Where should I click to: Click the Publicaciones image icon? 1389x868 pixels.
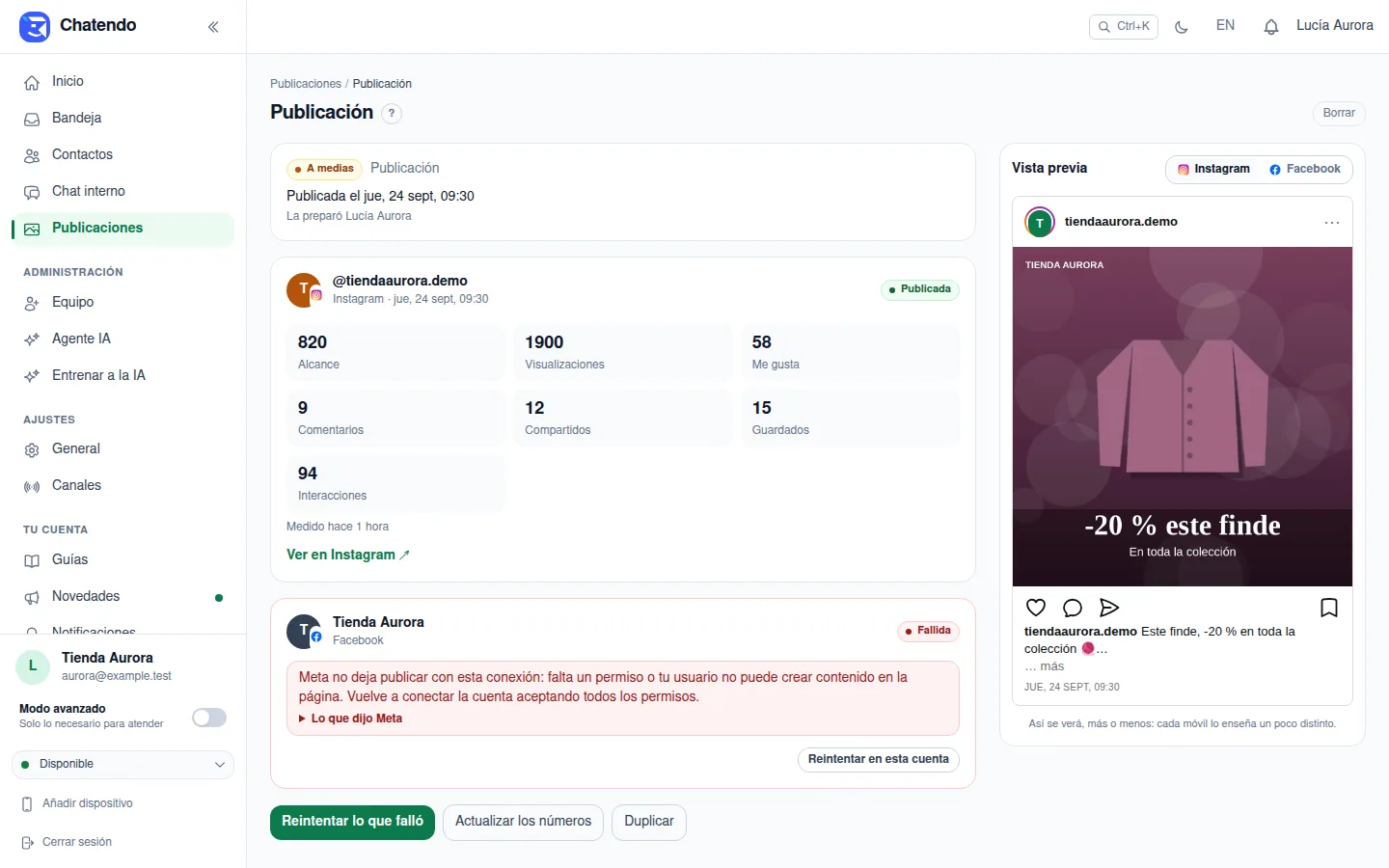pos(32,230)
